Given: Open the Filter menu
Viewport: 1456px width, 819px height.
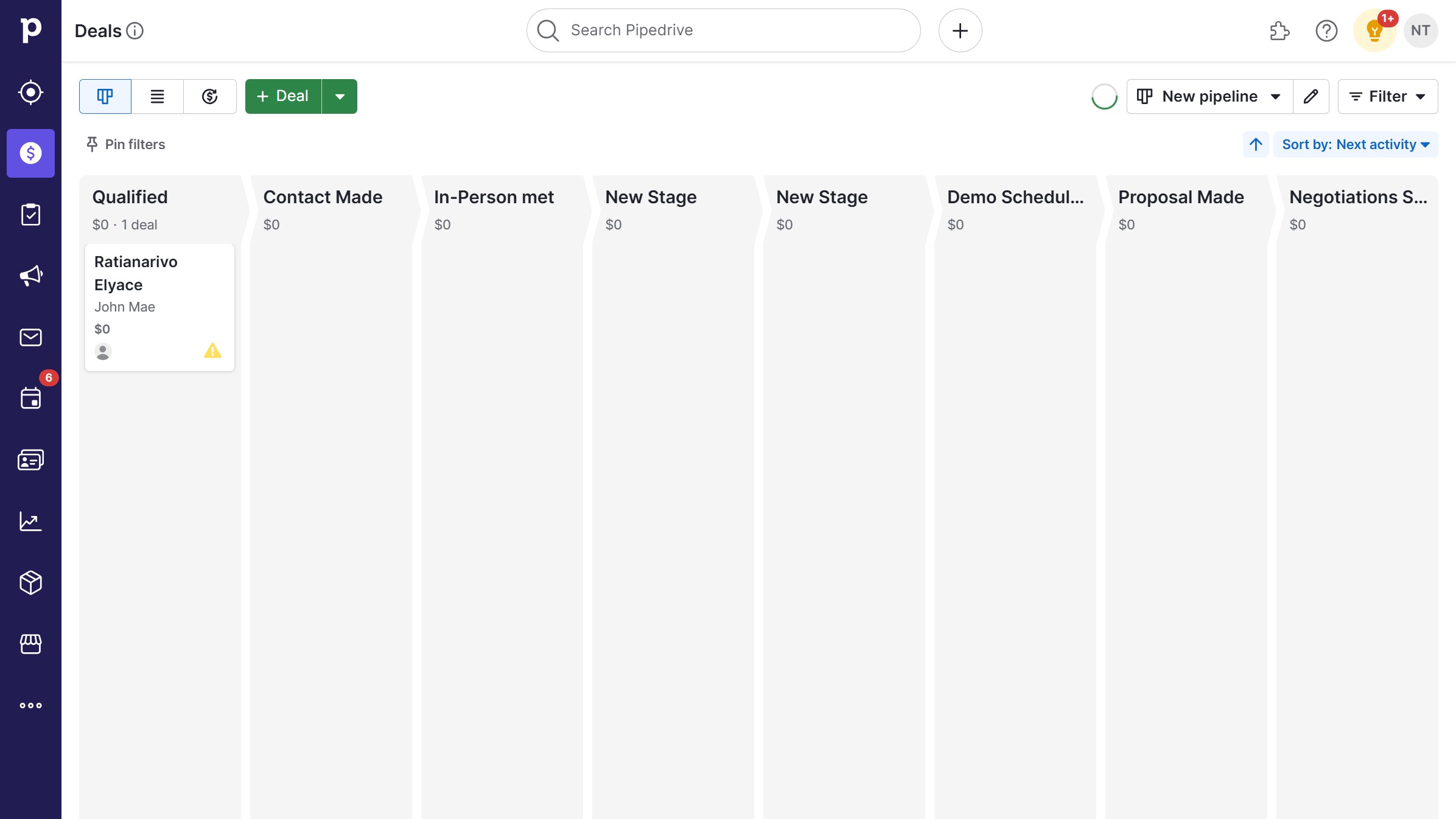Looking at the screenshot, I should (x=1387, y=96).
